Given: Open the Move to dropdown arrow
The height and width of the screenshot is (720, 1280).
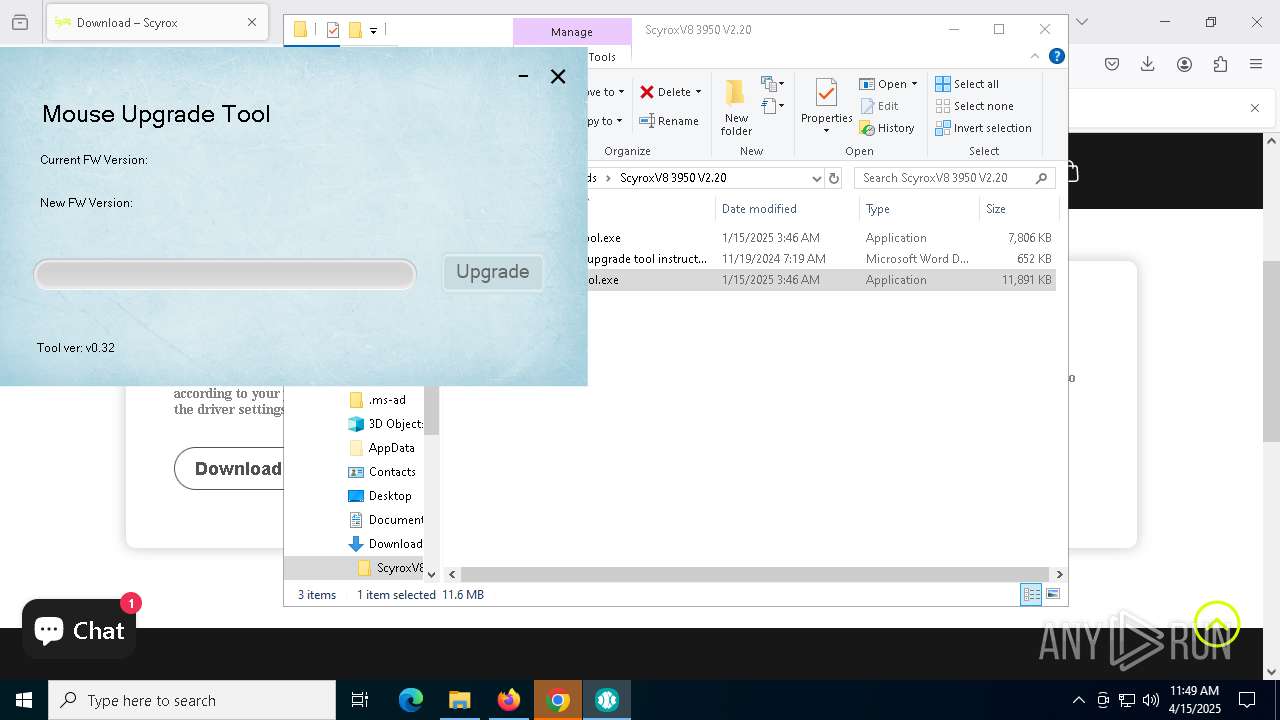Looking at the screenshot, I should (621, 92).
